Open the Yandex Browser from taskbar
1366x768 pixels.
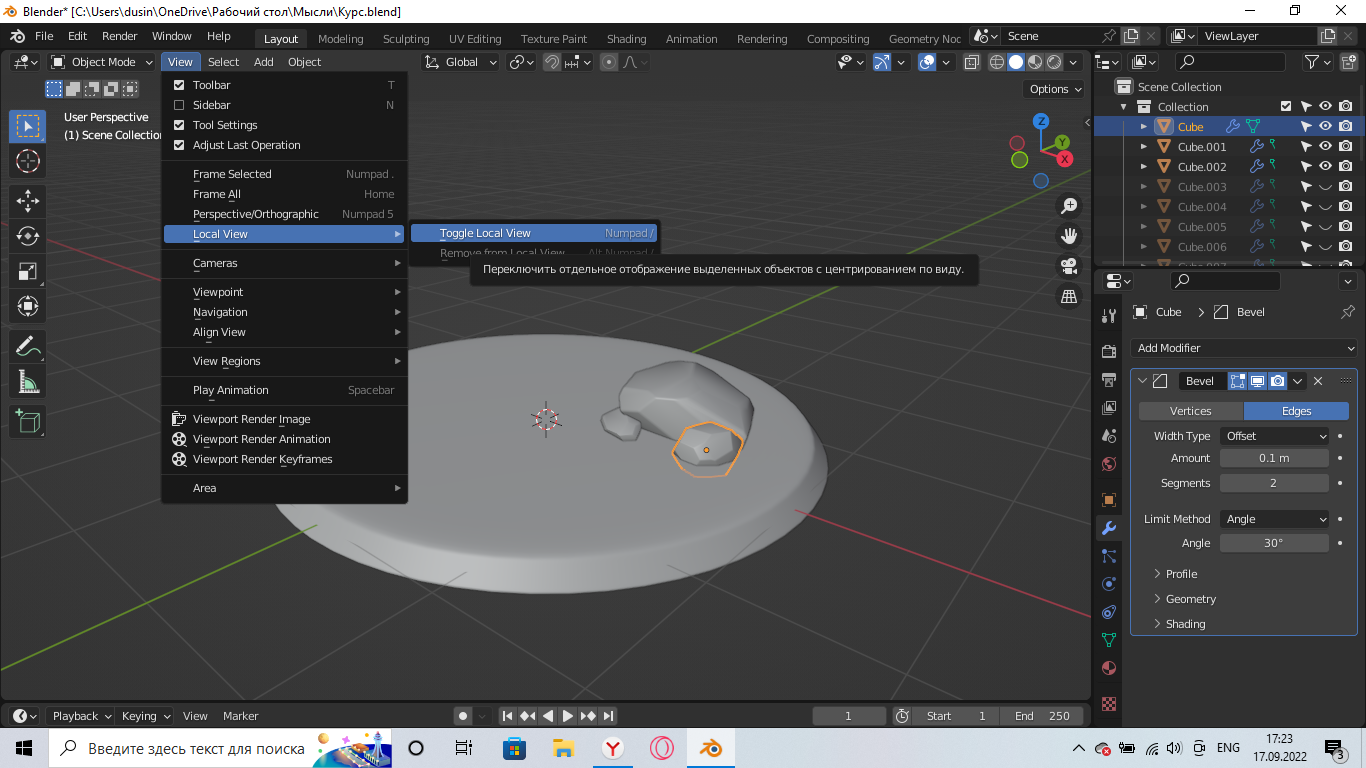(x=612, y=748)
